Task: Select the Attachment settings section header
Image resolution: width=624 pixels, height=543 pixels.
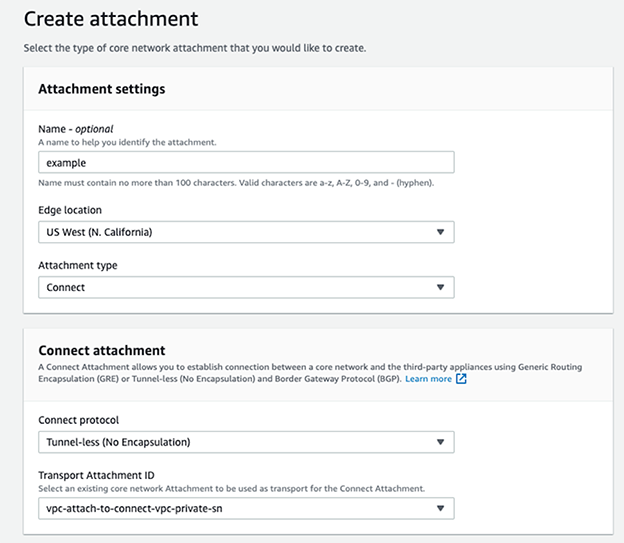Action: coord(101,89)
